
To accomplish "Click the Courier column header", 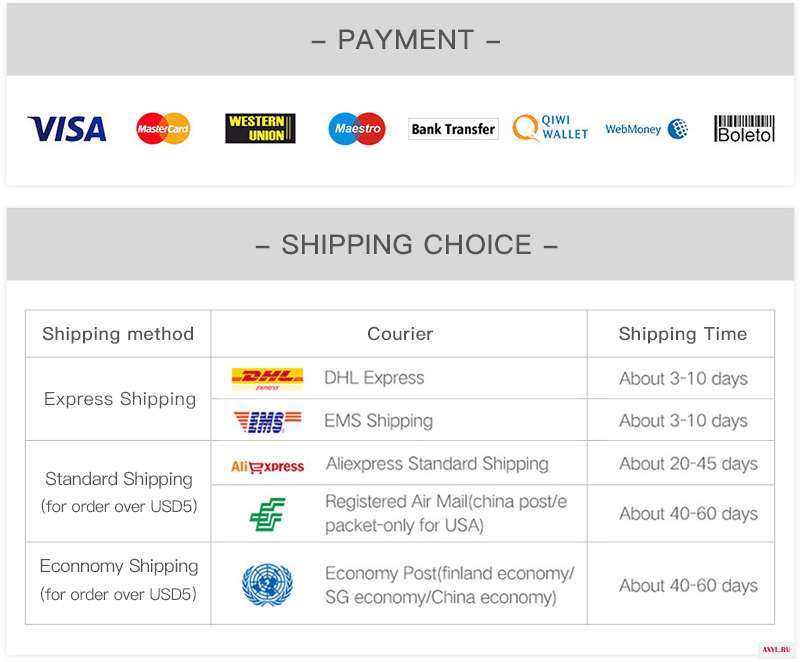I will 399,334.
